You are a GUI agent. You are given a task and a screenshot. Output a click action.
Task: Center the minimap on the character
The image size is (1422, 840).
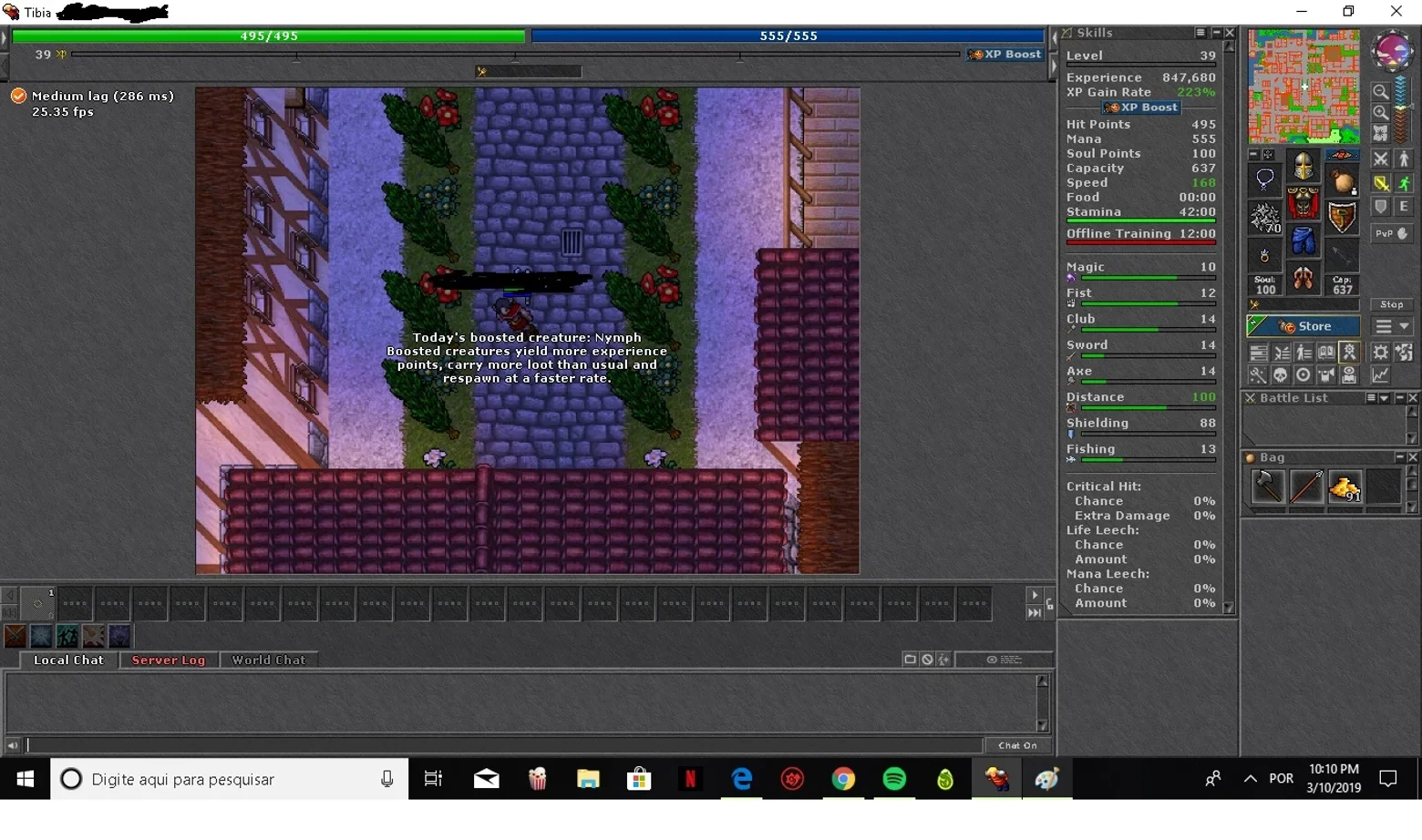click(1381, 133)
